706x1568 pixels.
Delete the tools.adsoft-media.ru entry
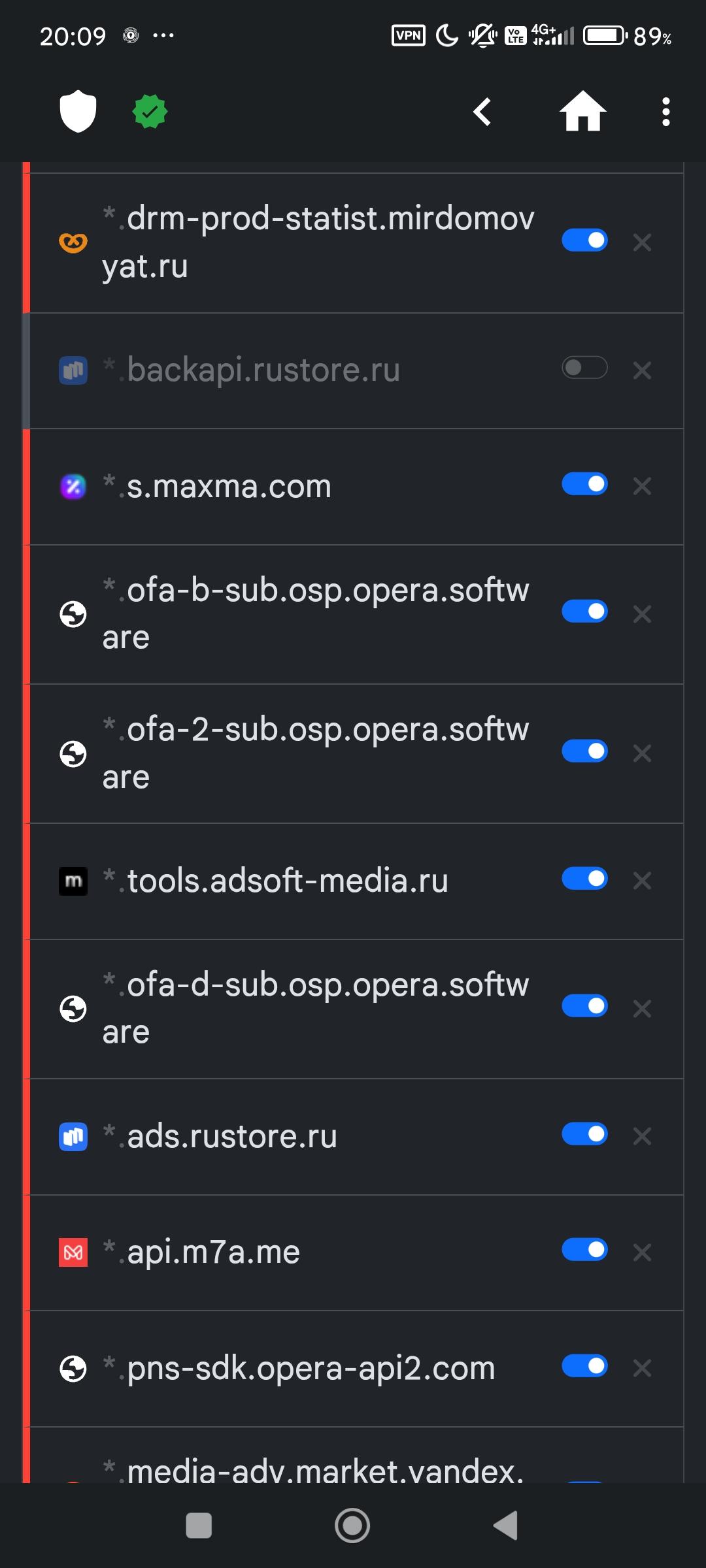coord(642,881)
